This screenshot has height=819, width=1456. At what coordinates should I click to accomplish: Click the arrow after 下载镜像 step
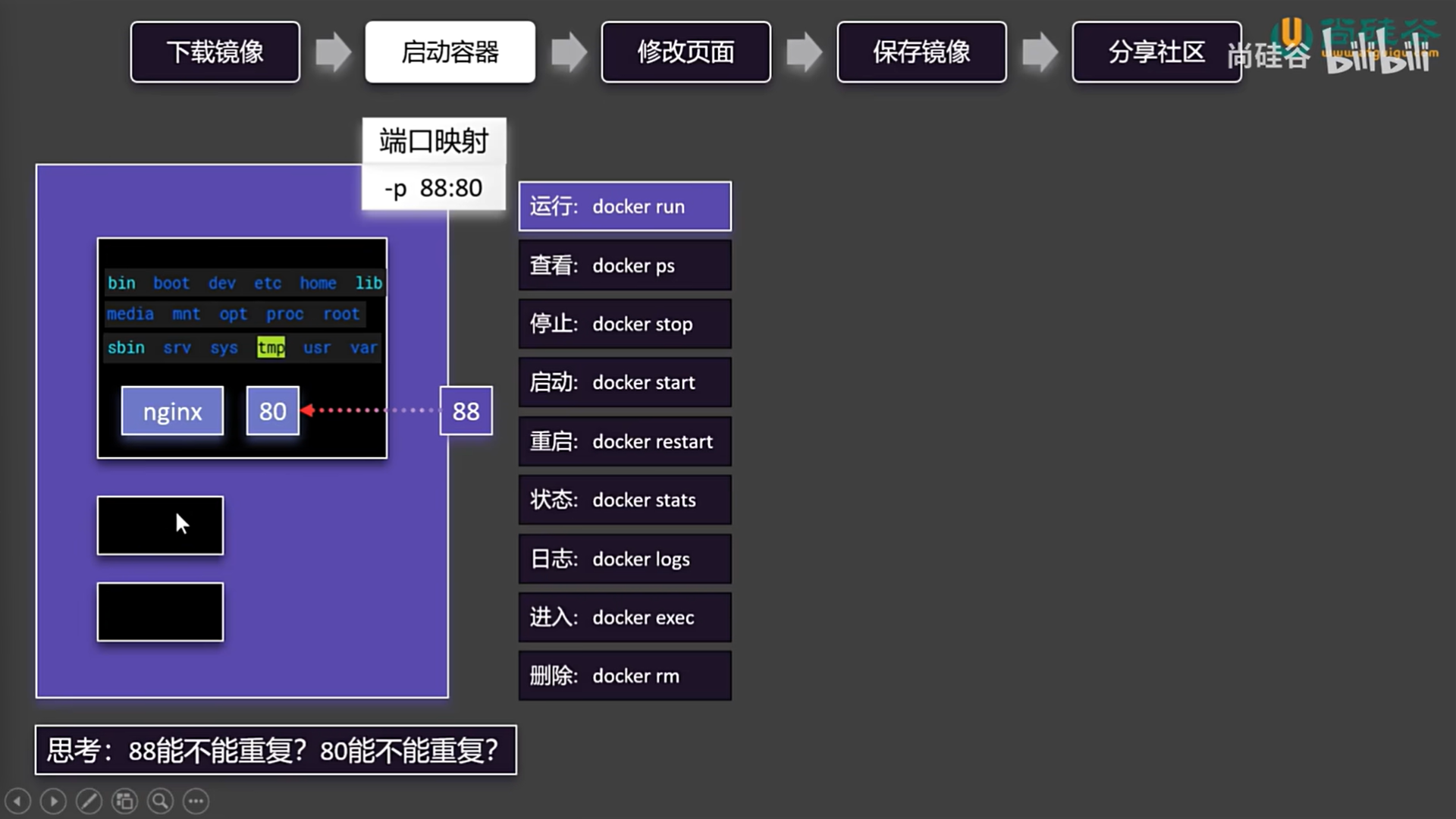[333, 52]
